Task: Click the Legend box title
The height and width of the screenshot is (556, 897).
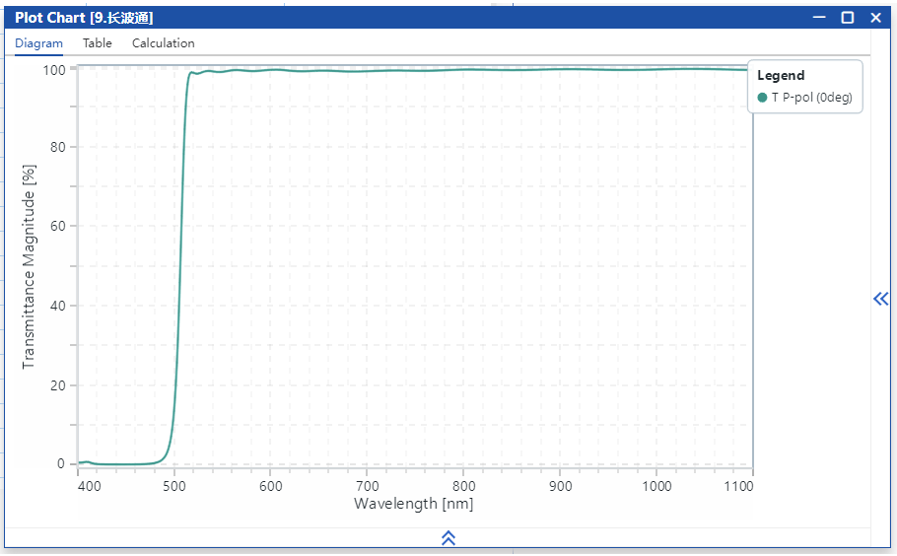Action: coord(780,75)
